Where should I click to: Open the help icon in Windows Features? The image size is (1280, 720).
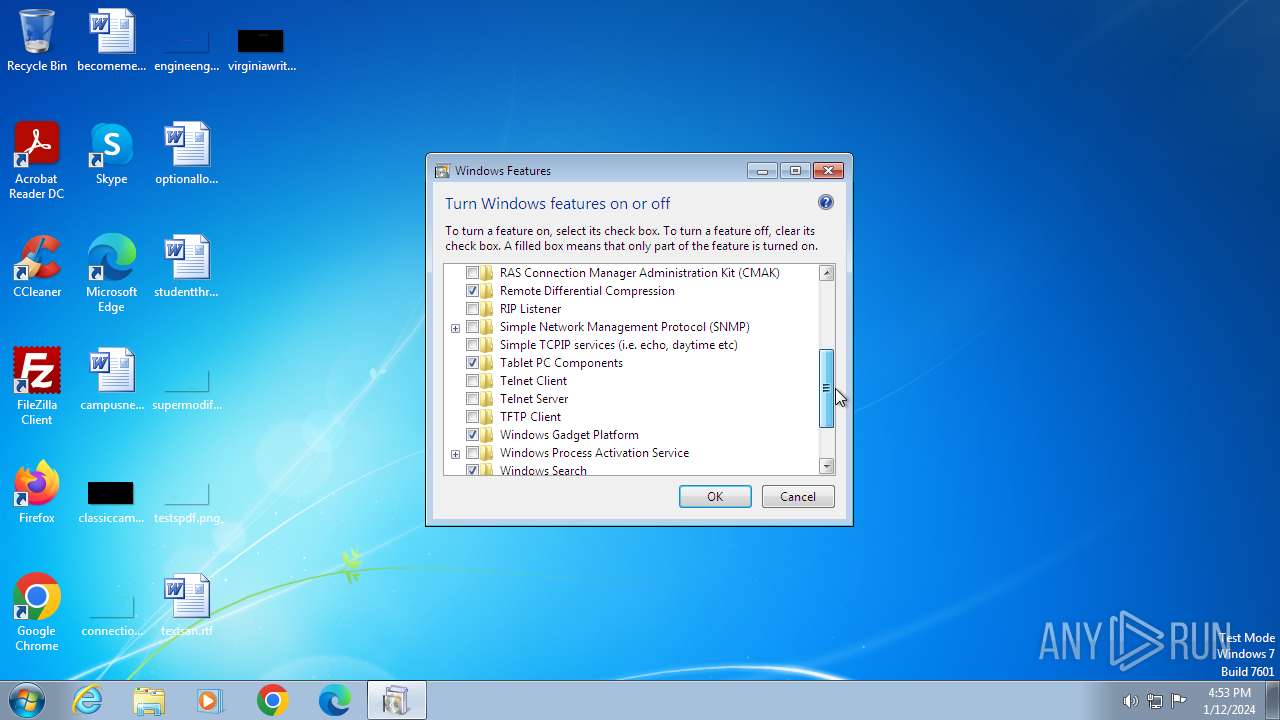coord(826,202)
